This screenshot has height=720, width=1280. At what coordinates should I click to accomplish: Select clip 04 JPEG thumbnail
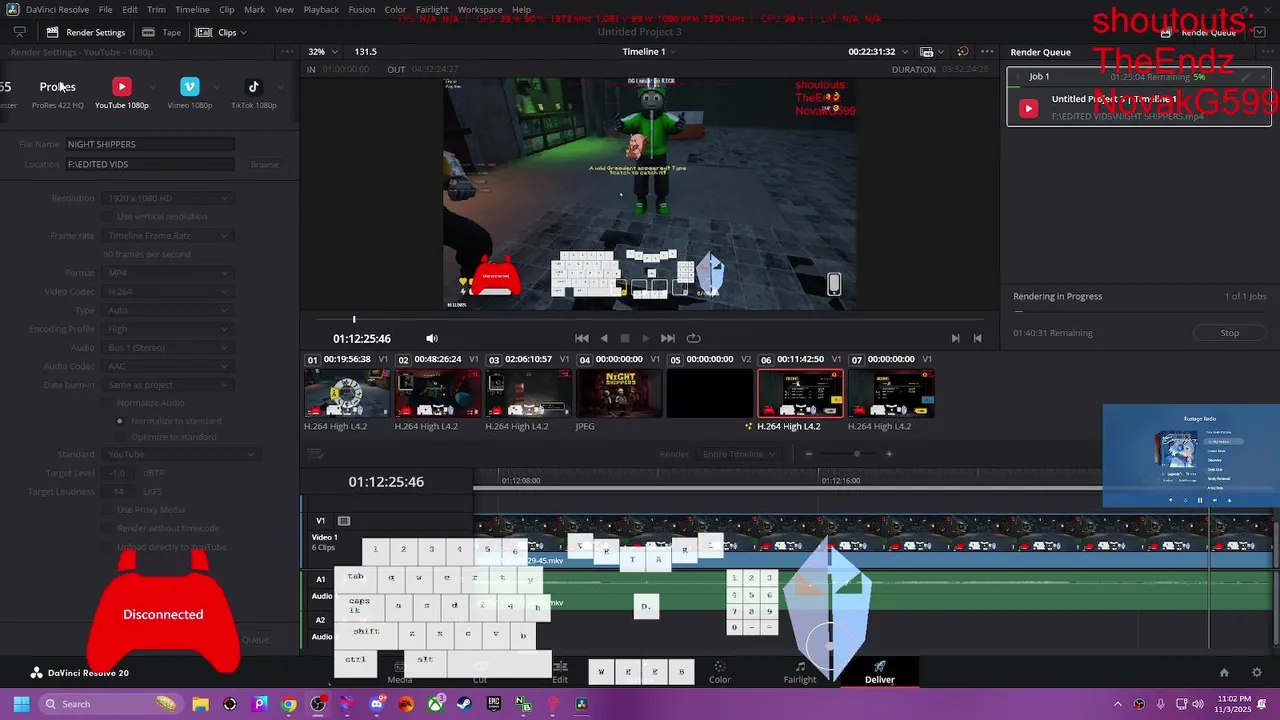pyautogui.click(x=619, y=393)
